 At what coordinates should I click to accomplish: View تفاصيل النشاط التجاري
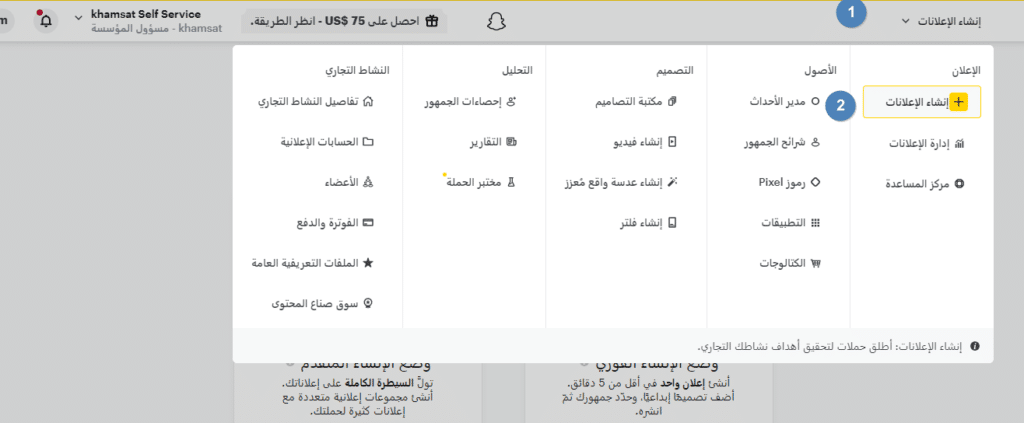coord(315,102)
